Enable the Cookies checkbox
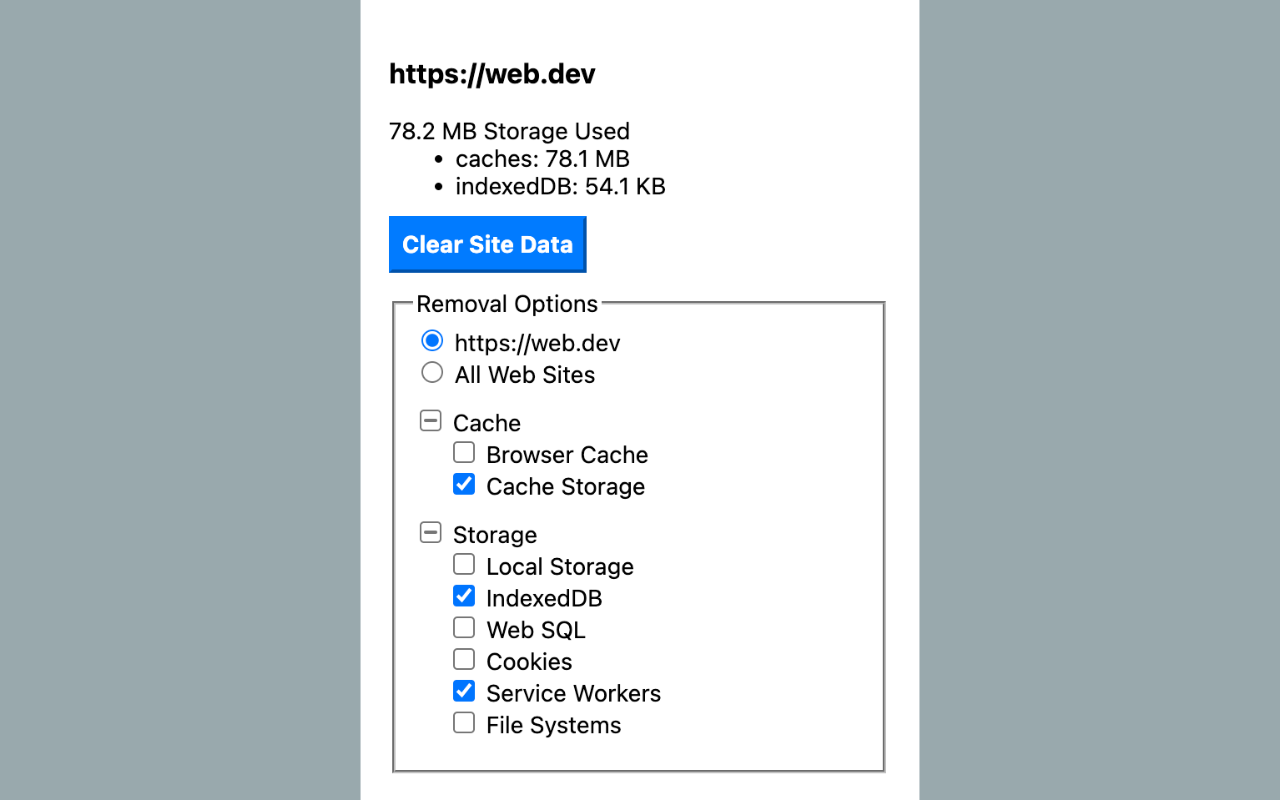 pyautogui.click(x=464, y=660)
